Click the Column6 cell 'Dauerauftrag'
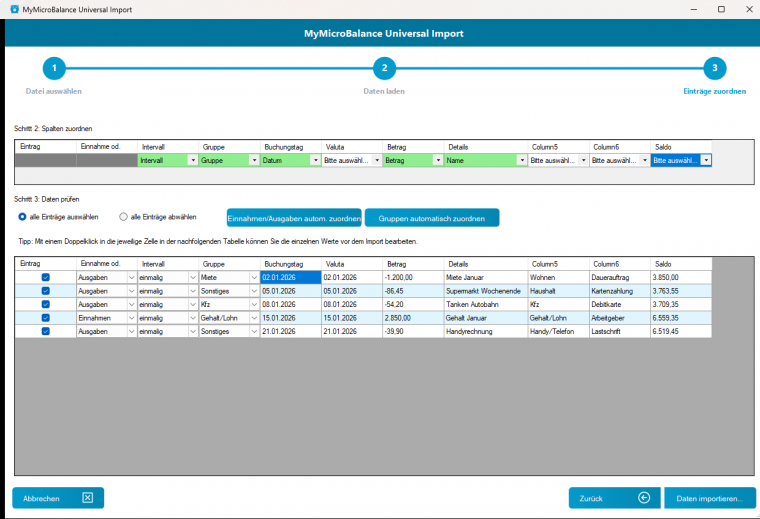The height and width of the screenshot is (519, 760). click(619, 277)
